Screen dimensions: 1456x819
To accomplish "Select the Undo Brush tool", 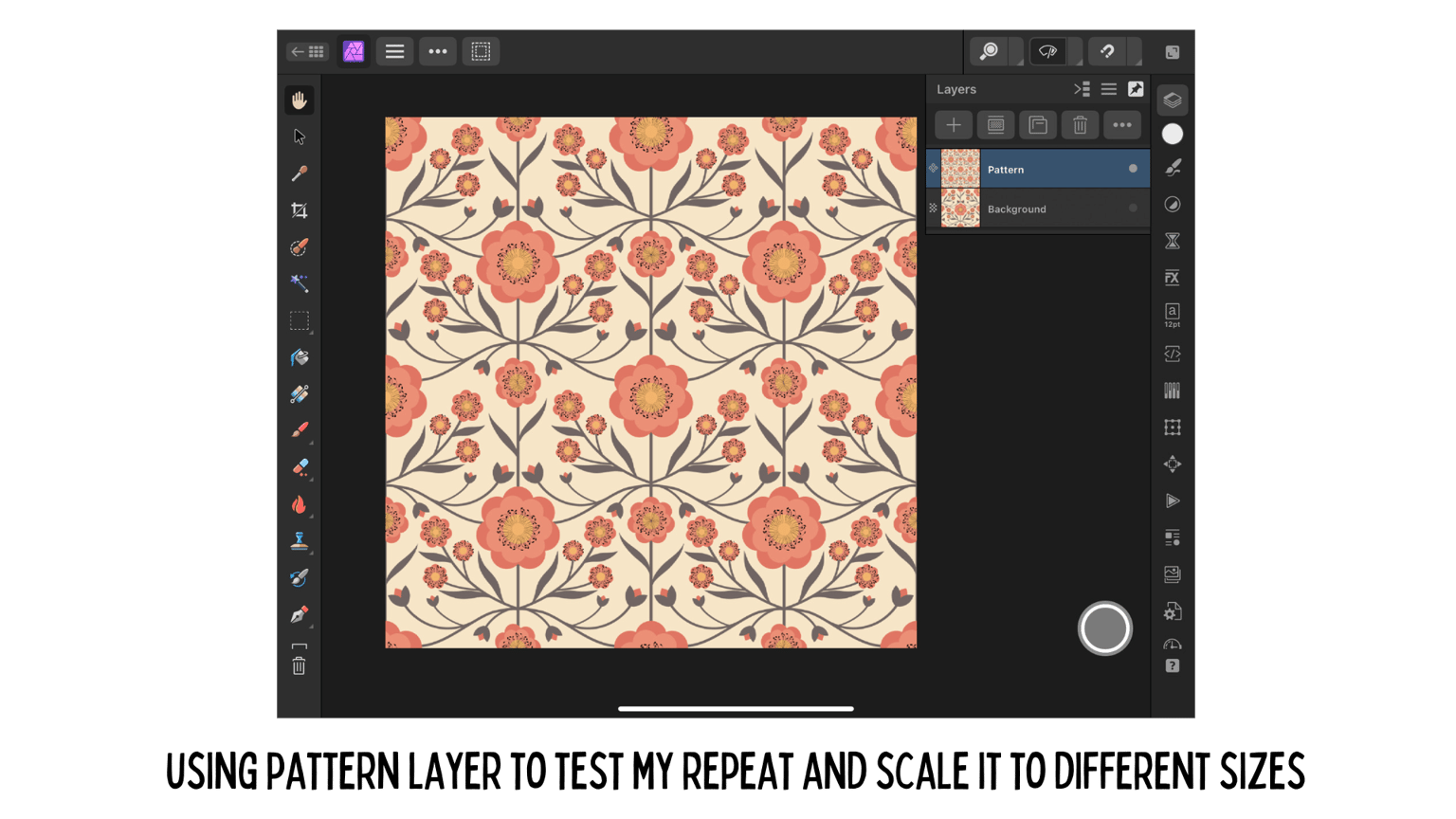I will point(300,578).
